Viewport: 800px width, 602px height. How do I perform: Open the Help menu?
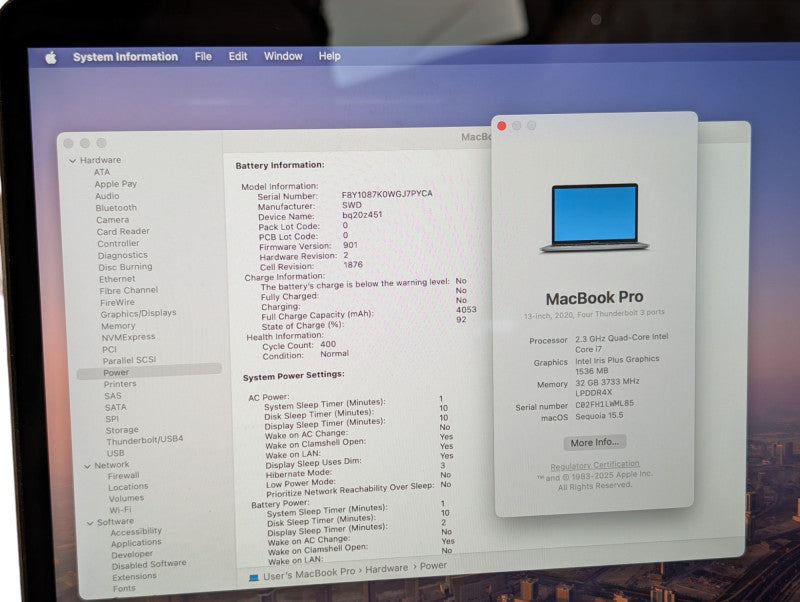[x=330, y=56]
